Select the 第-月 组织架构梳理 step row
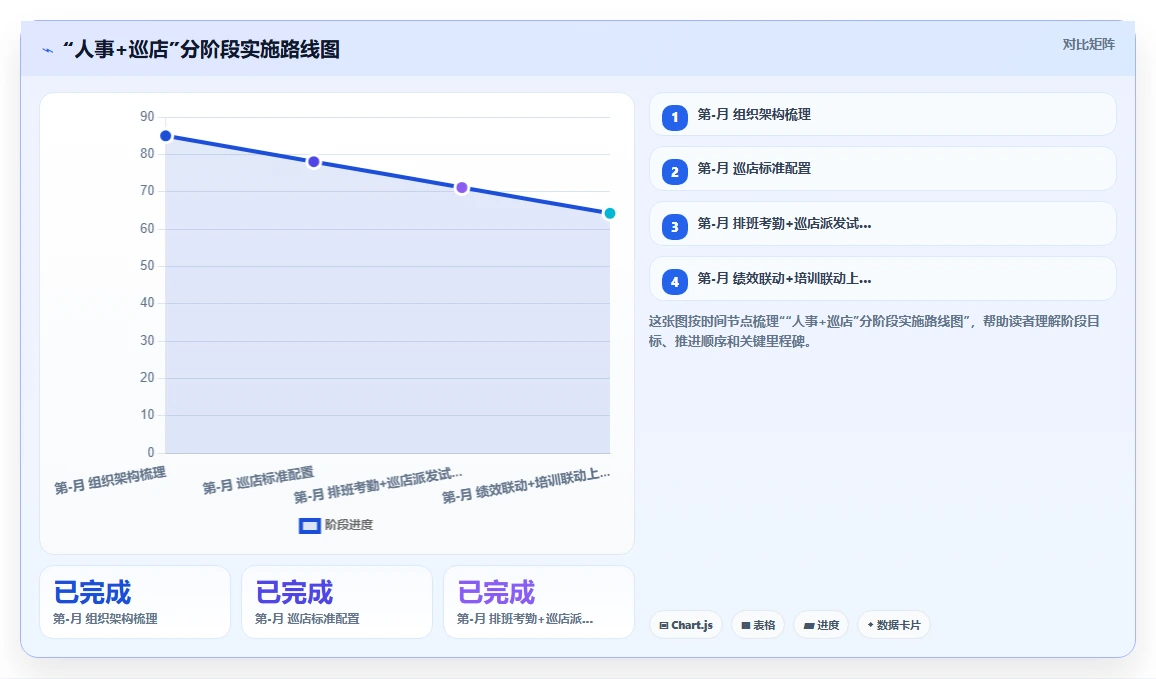This screenshot has height=679, width=1156. tap(882, 114)
